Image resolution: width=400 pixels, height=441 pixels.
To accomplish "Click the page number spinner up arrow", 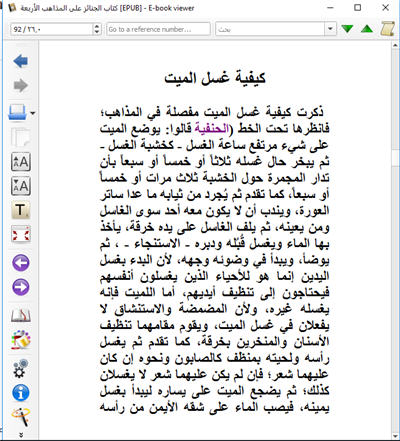I will tap(97, 26).
